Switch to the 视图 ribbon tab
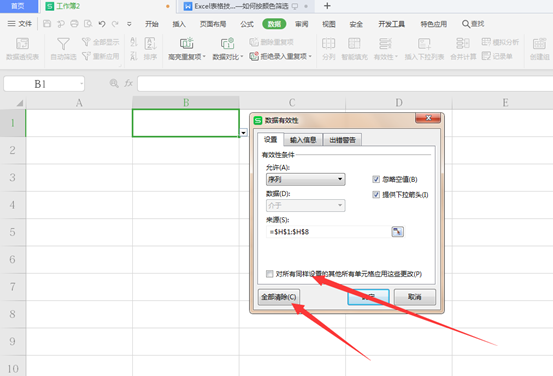553x376 pixels. pos(329,24)
